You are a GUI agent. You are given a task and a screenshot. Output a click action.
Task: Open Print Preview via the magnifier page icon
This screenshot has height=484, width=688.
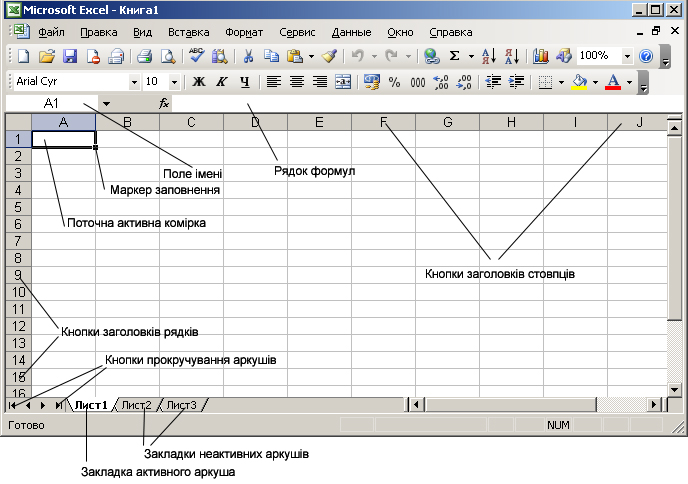(168, 56)
